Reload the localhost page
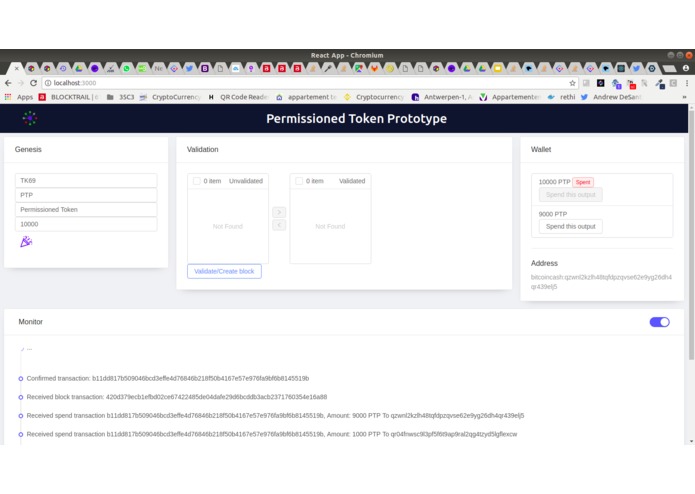The width and height of the screenshot is (695, 494). click(x=33, y=83)
